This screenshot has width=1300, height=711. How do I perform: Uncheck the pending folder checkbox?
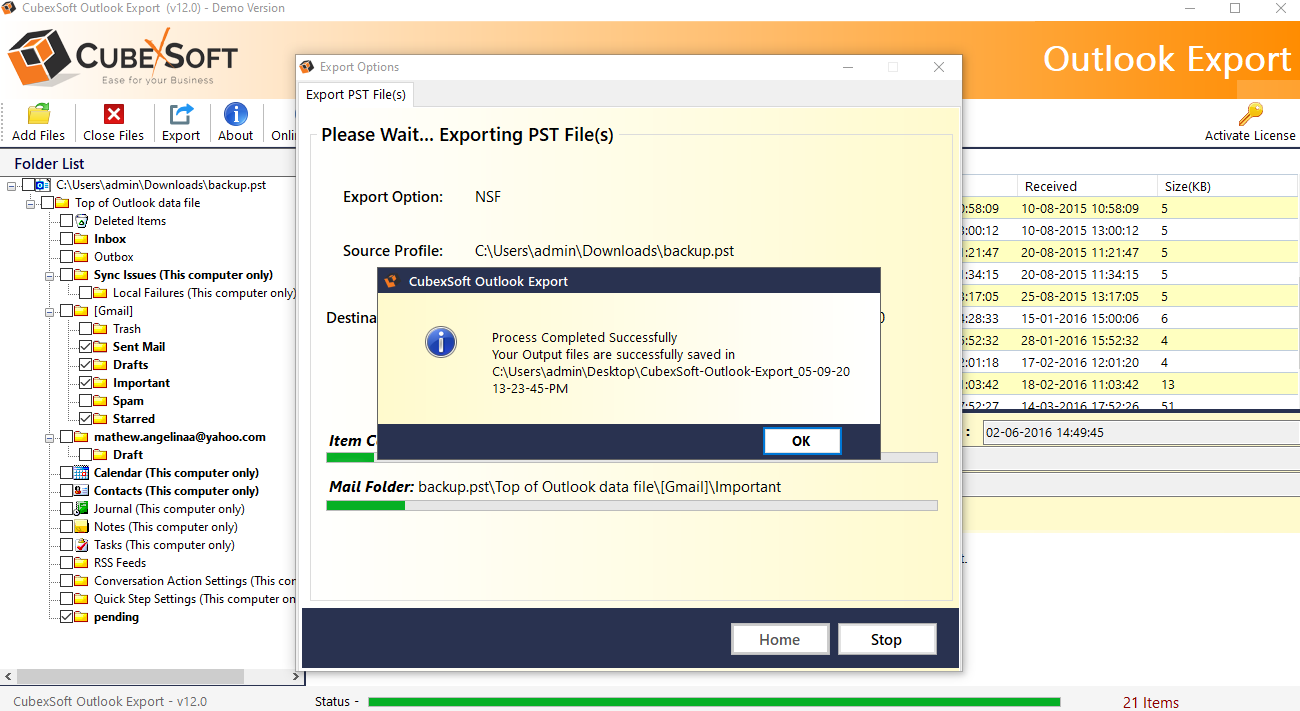tap(66, 617)
